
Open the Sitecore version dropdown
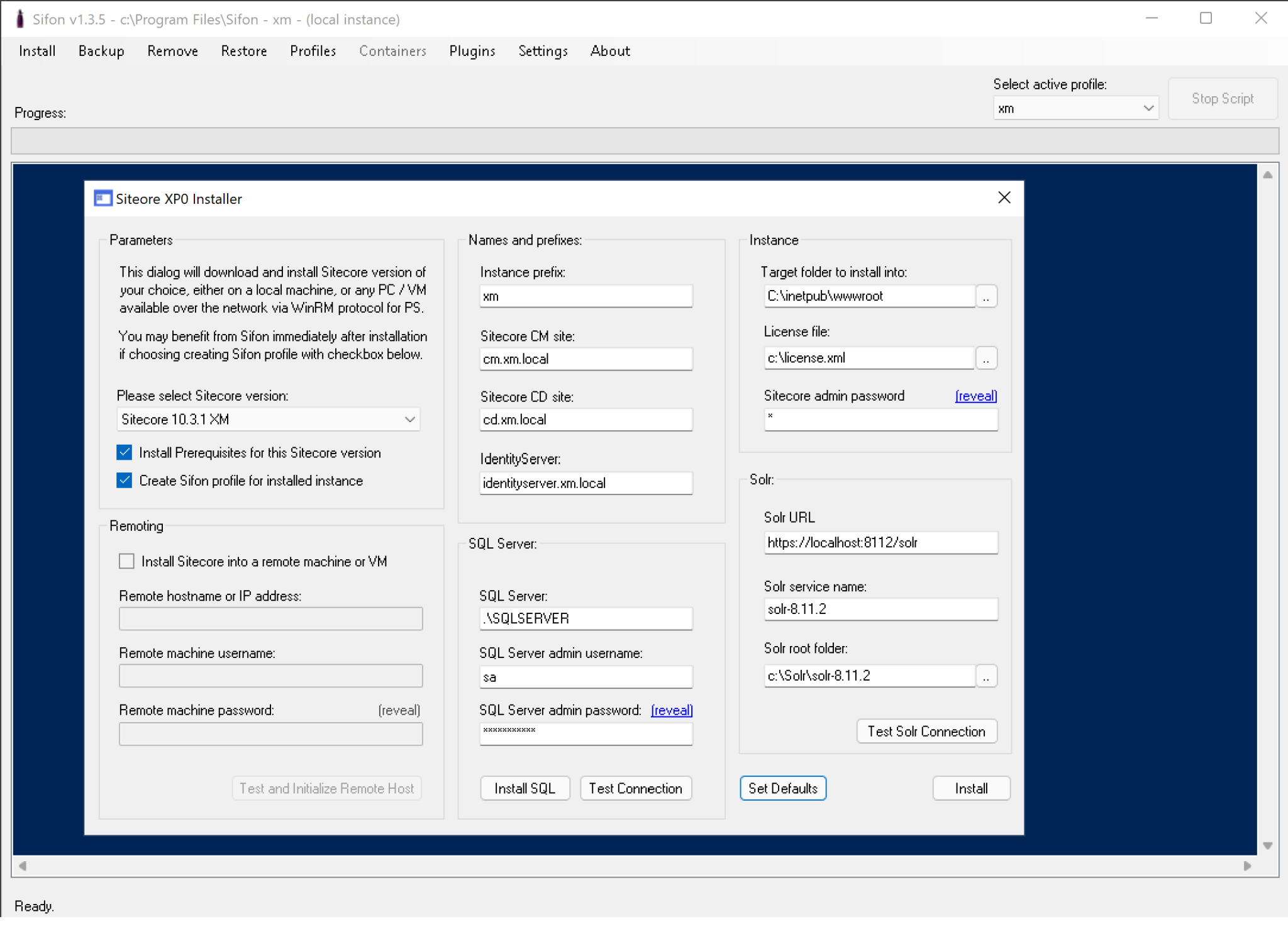[x=410, y=419]
